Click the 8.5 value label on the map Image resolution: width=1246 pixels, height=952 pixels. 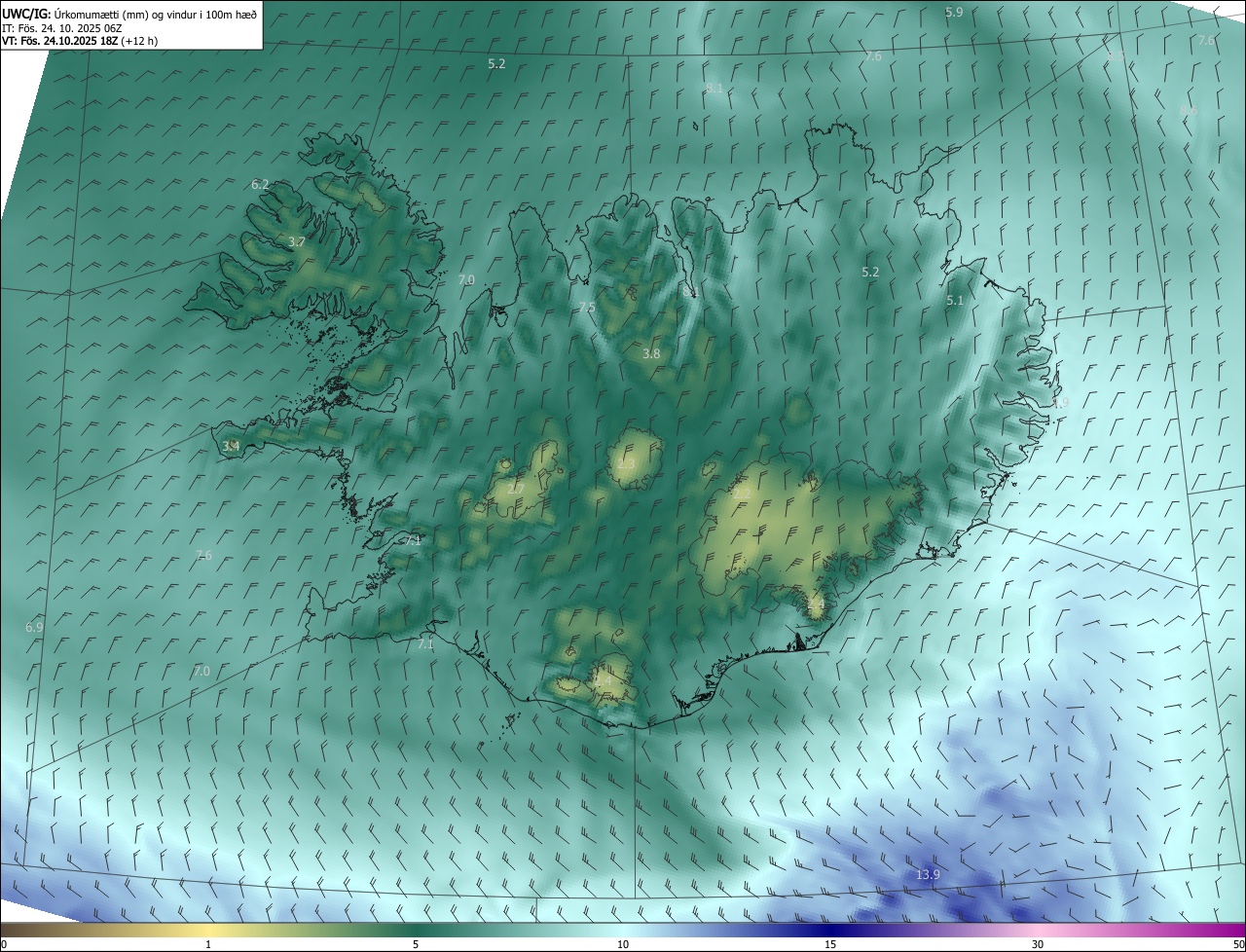pyautogui.click(x=1116, y=56)
